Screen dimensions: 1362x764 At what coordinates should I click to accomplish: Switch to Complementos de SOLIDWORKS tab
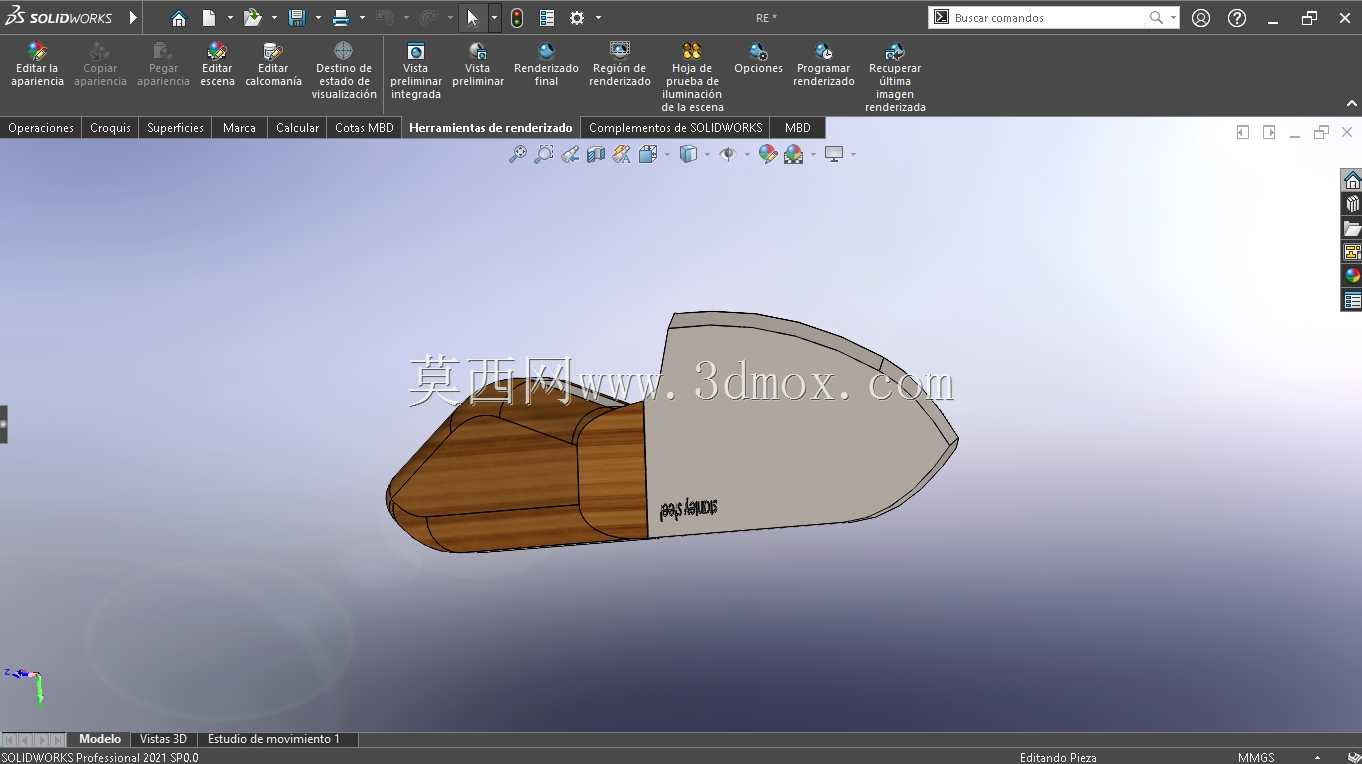(x=675, y=128)
